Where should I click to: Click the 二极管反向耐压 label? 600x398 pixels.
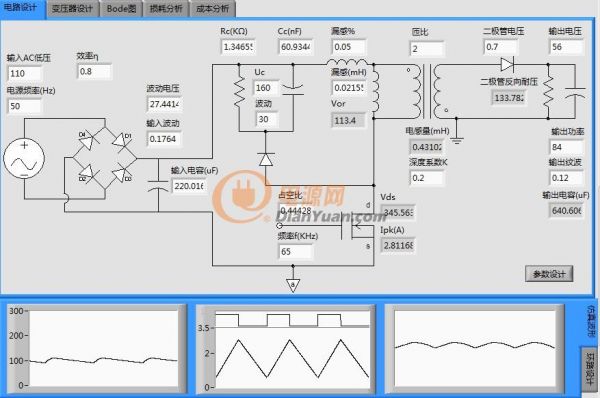click(509, 82)
